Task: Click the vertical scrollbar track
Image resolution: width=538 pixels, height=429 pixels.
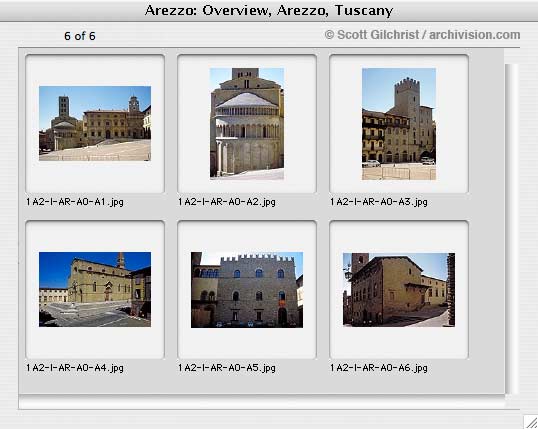Action: (511, 228)
